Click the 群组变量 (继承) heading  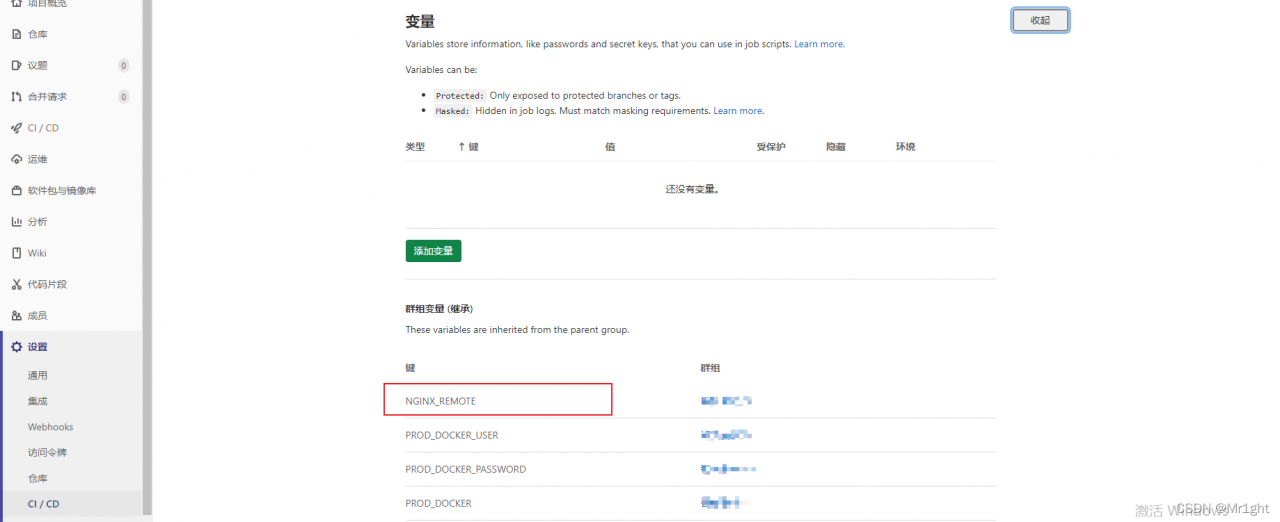[439, 309]
